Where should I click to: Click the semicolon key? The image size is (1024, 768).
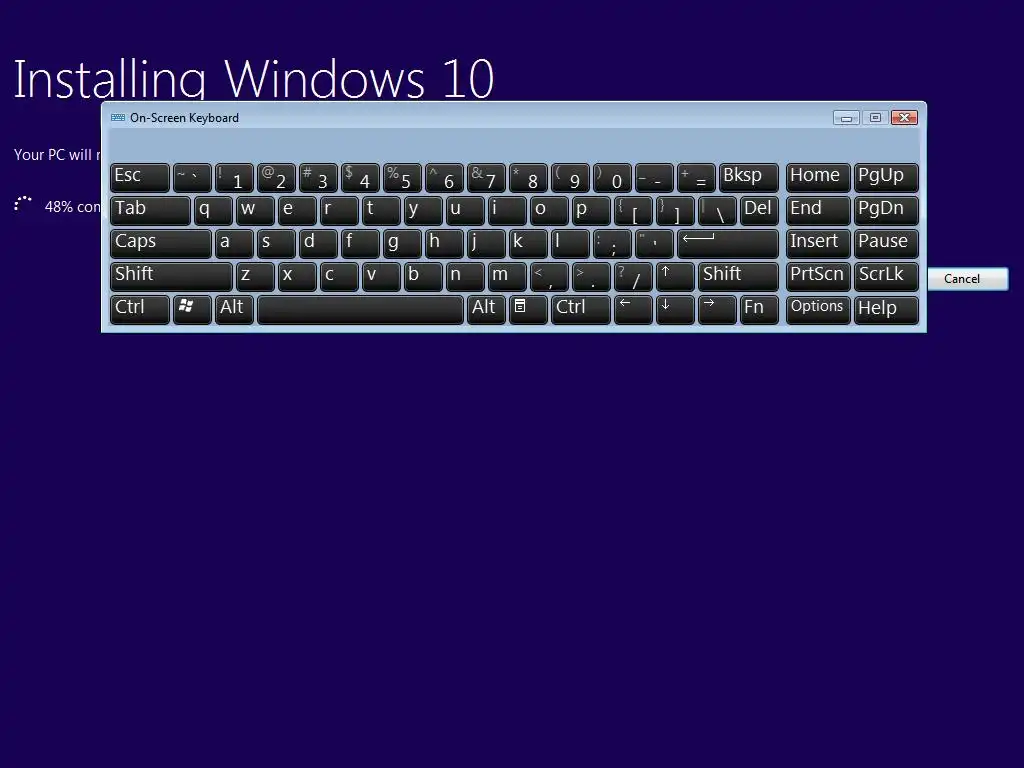(612, 243)
